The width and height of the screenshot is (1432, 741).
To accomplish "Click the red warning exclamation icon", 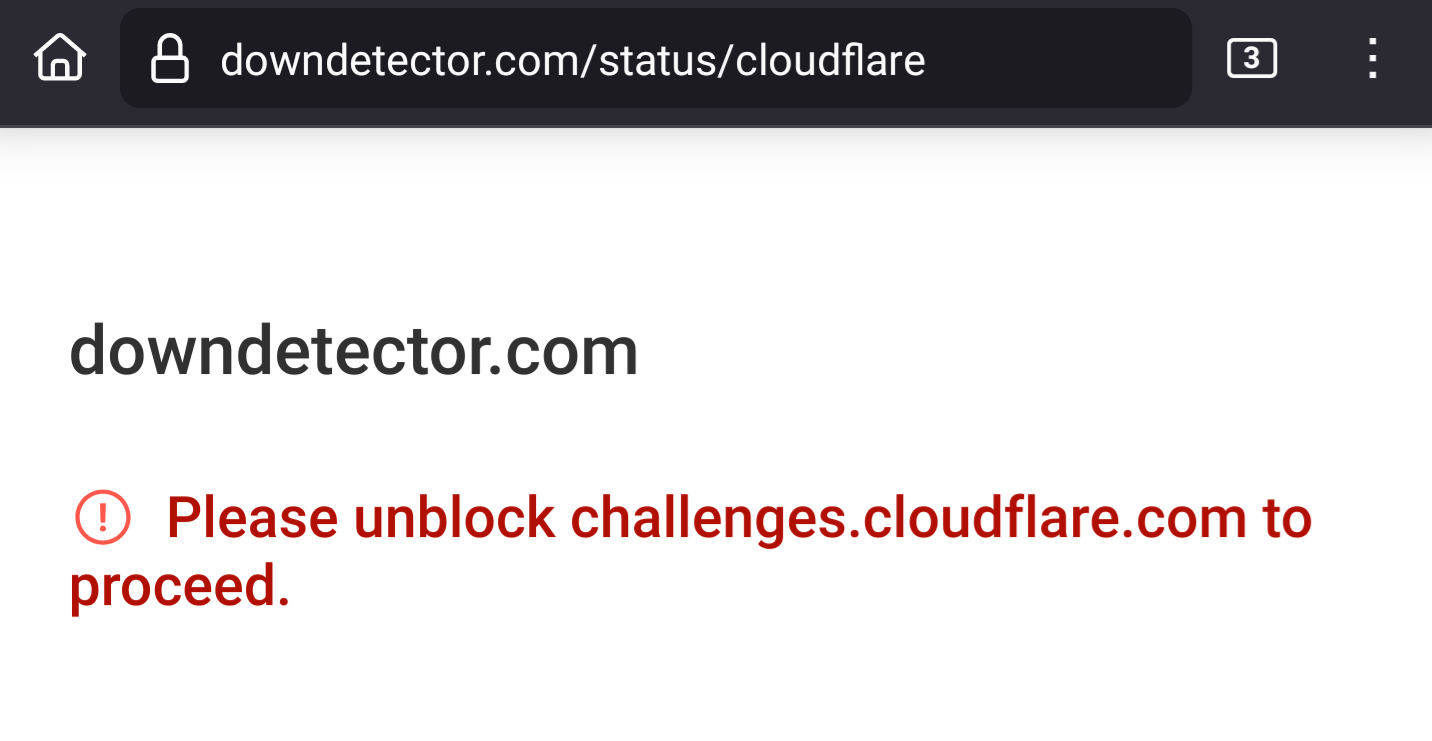I will click(102, 518).
